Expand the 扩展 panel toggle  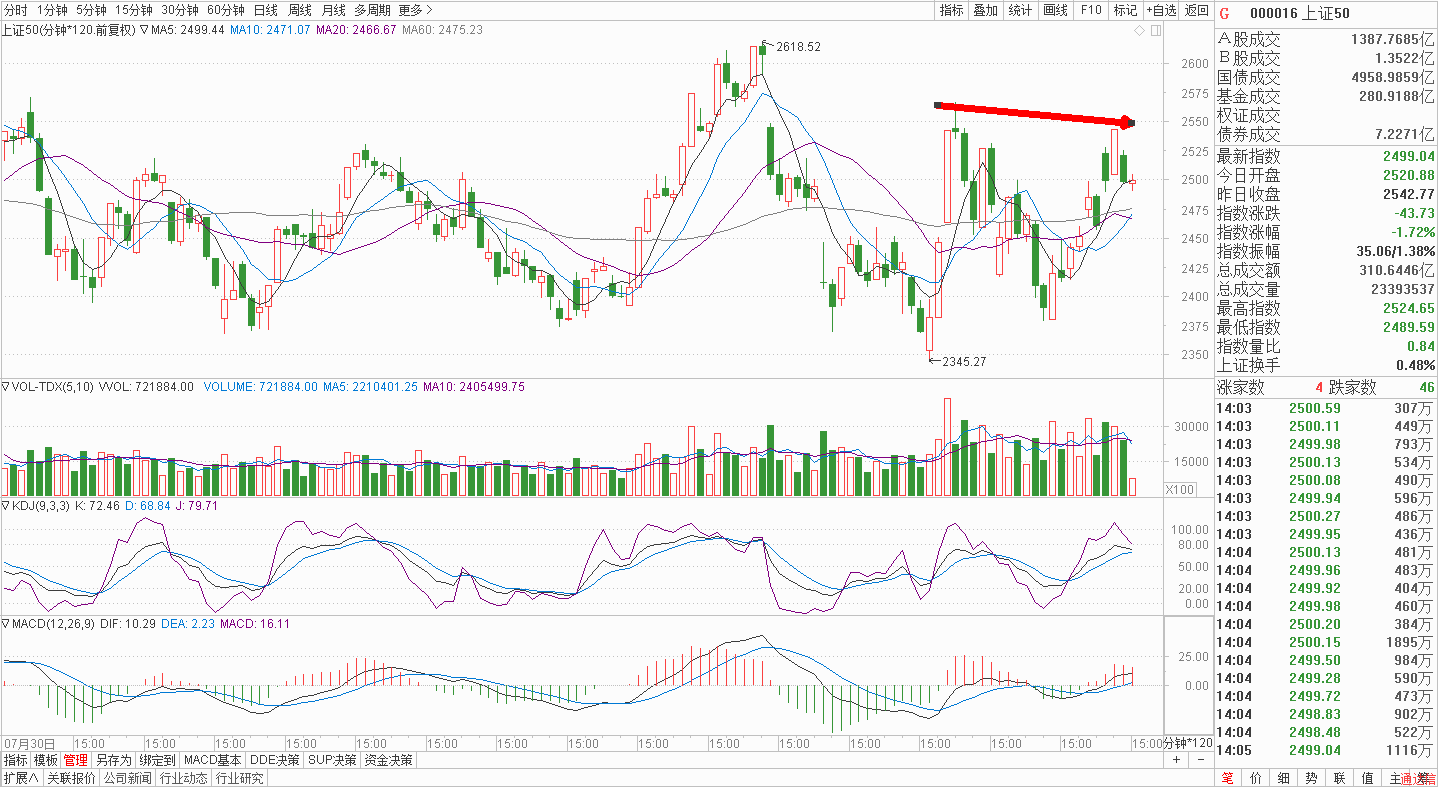click(20, 778)
